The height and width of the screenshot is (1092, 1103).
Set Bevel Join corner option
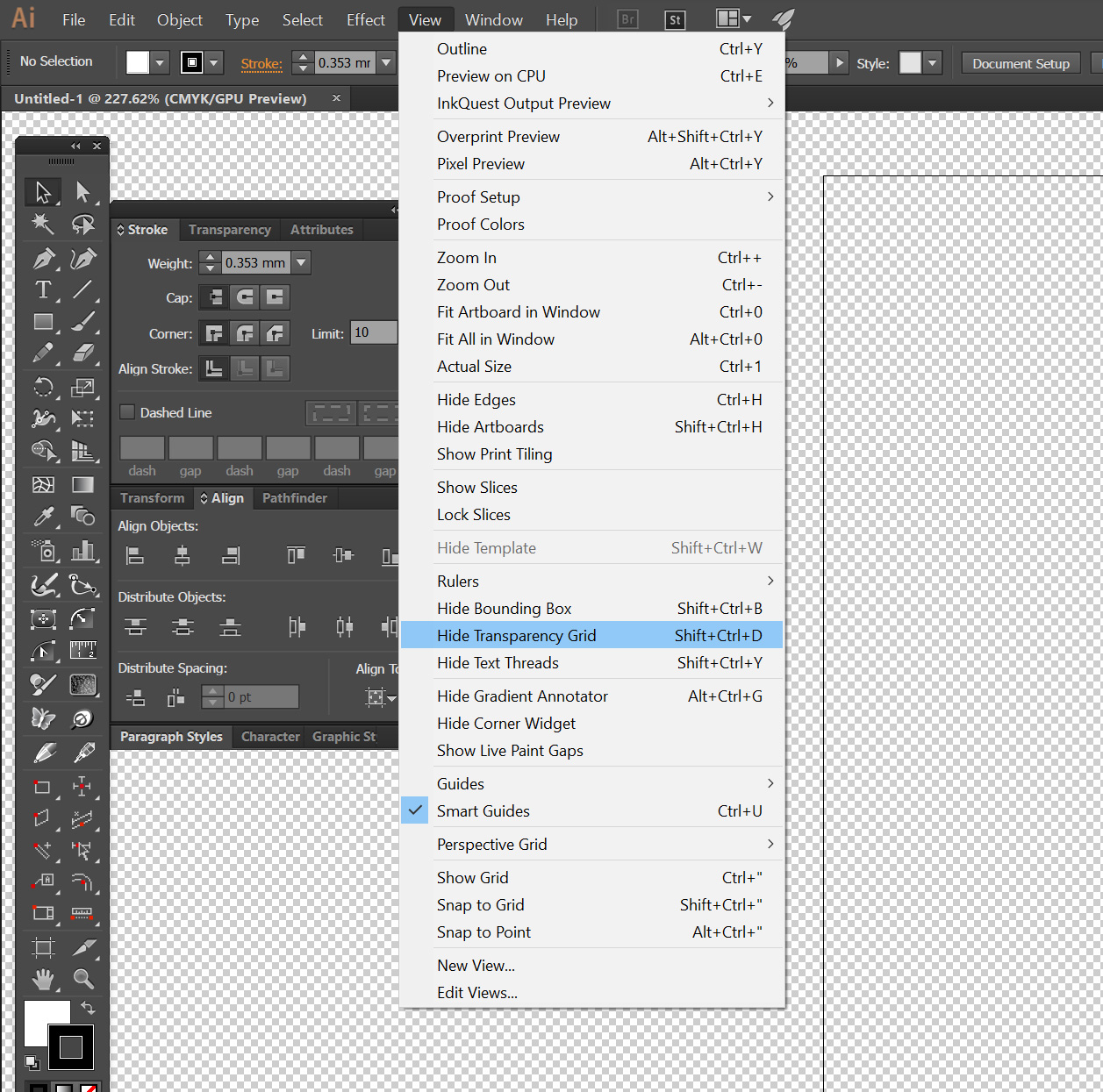(x=275, y=333)
